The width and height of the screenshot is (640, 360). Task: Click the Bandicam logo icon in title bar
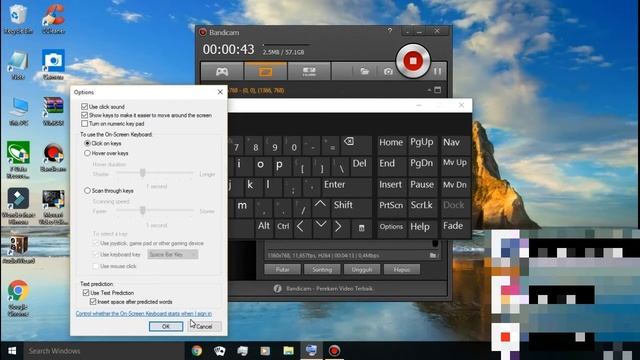[203, 32]
